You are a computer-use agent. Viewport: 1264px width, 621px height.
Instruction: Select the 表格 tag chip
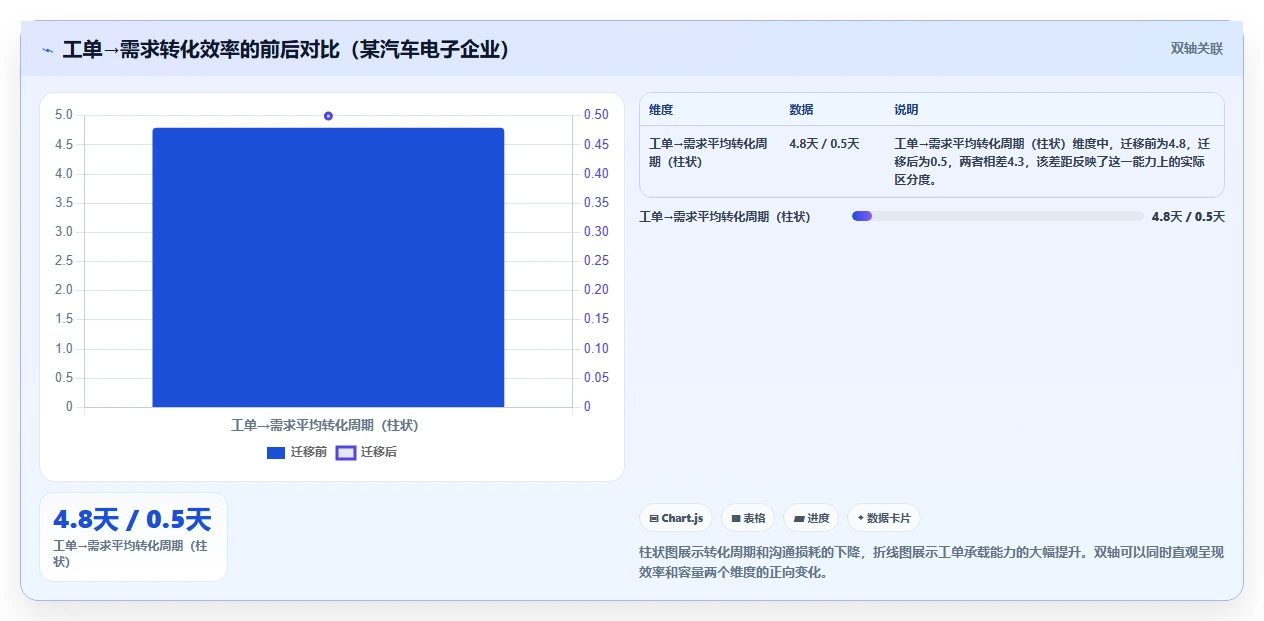748,518
